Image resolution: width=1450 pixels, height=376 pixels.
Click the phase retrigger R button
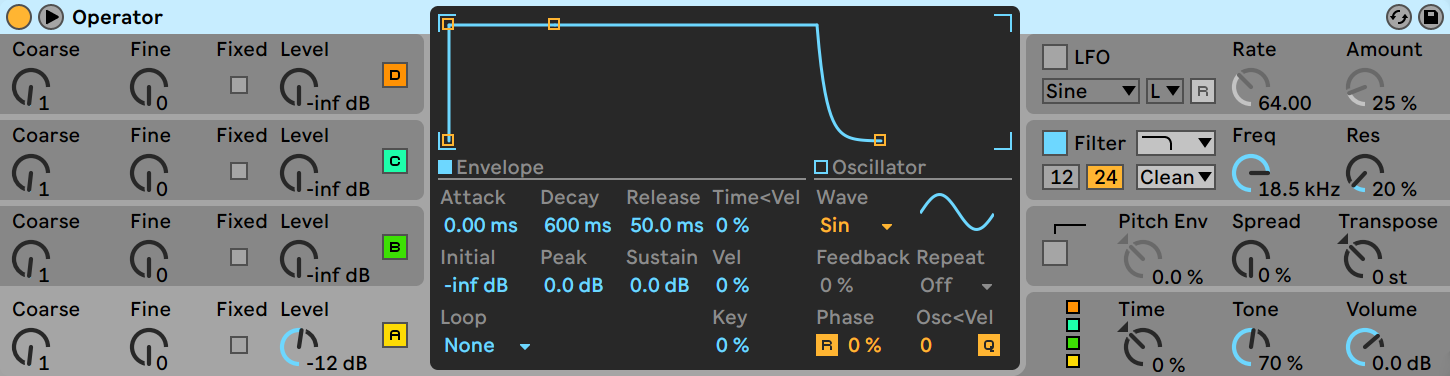click(826, 346)
